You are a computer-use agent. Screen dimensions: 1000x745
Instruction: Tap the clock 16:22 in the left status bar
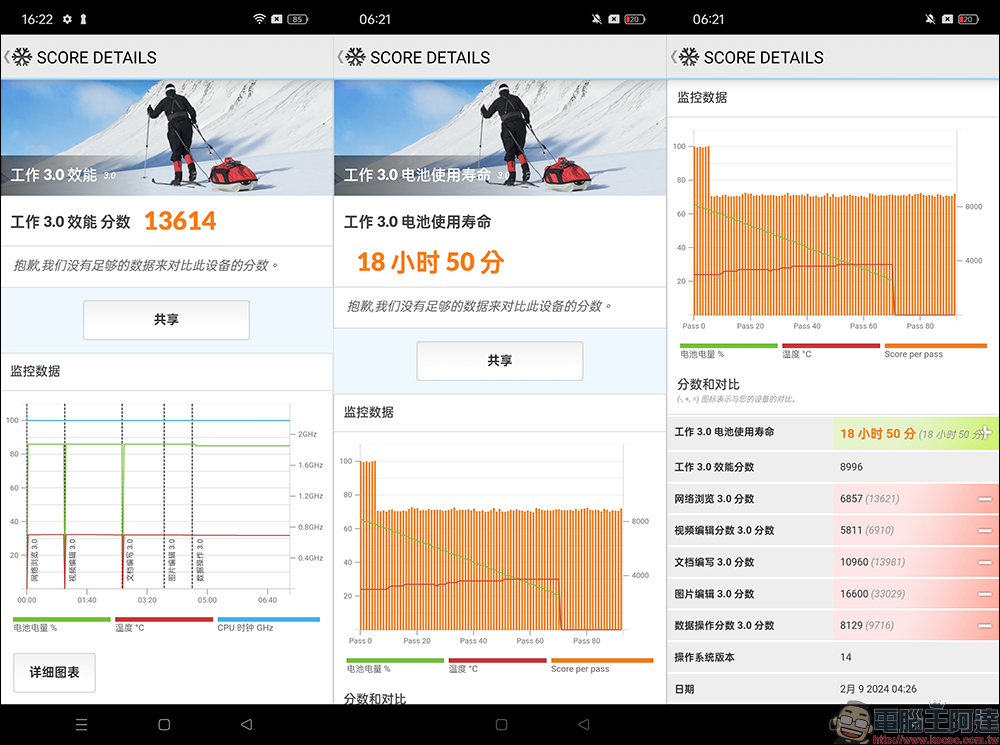tap(37, 19)
